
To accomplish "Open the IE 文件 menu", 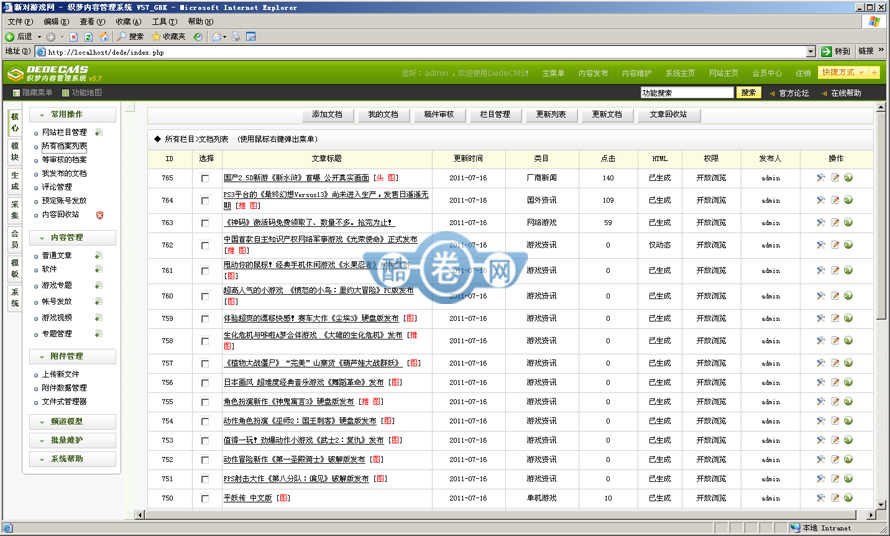I will point(20,22).
